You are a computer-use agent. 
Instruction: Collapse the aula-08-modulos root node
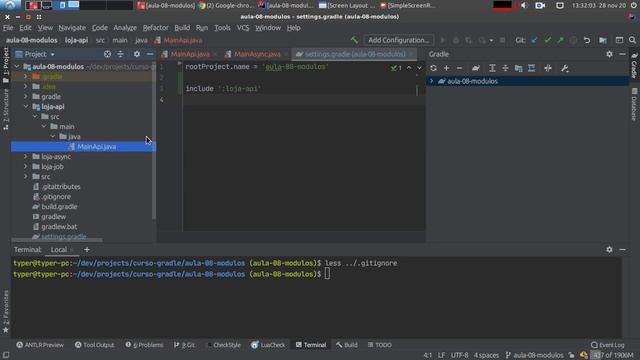point(17,66)
